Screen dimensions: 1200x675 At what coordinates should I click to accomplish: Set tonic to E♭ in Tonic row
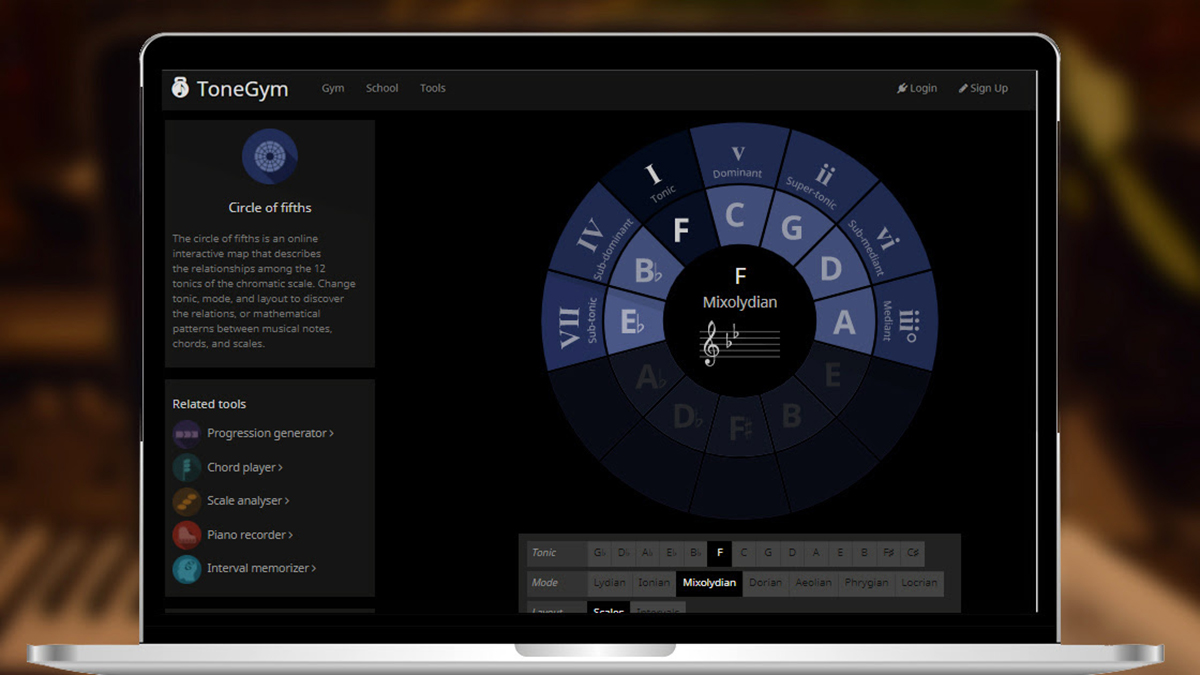pos(671,552)
